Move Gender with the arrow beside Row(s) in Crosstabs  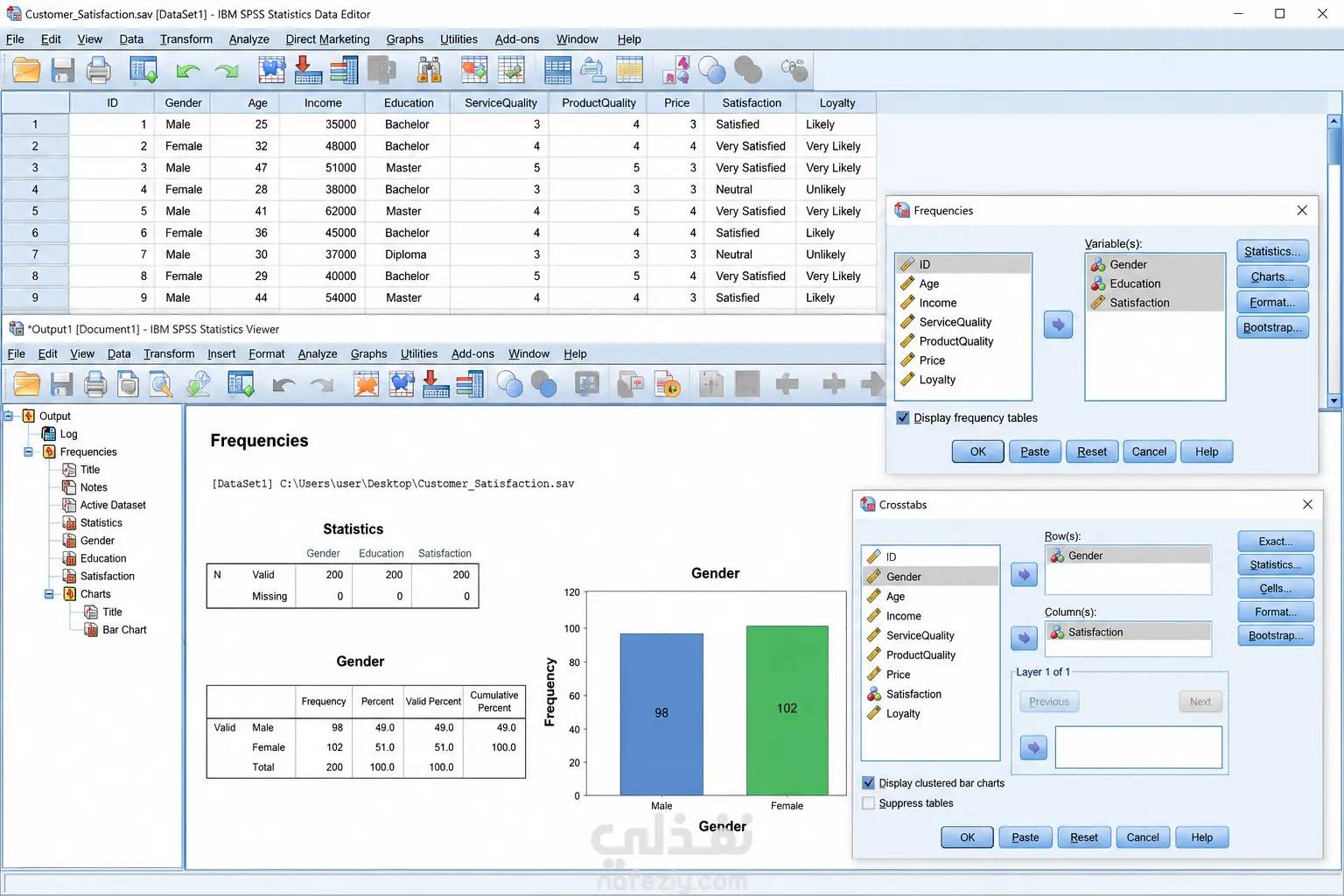pyautogui.click(x=1024, y=575)
